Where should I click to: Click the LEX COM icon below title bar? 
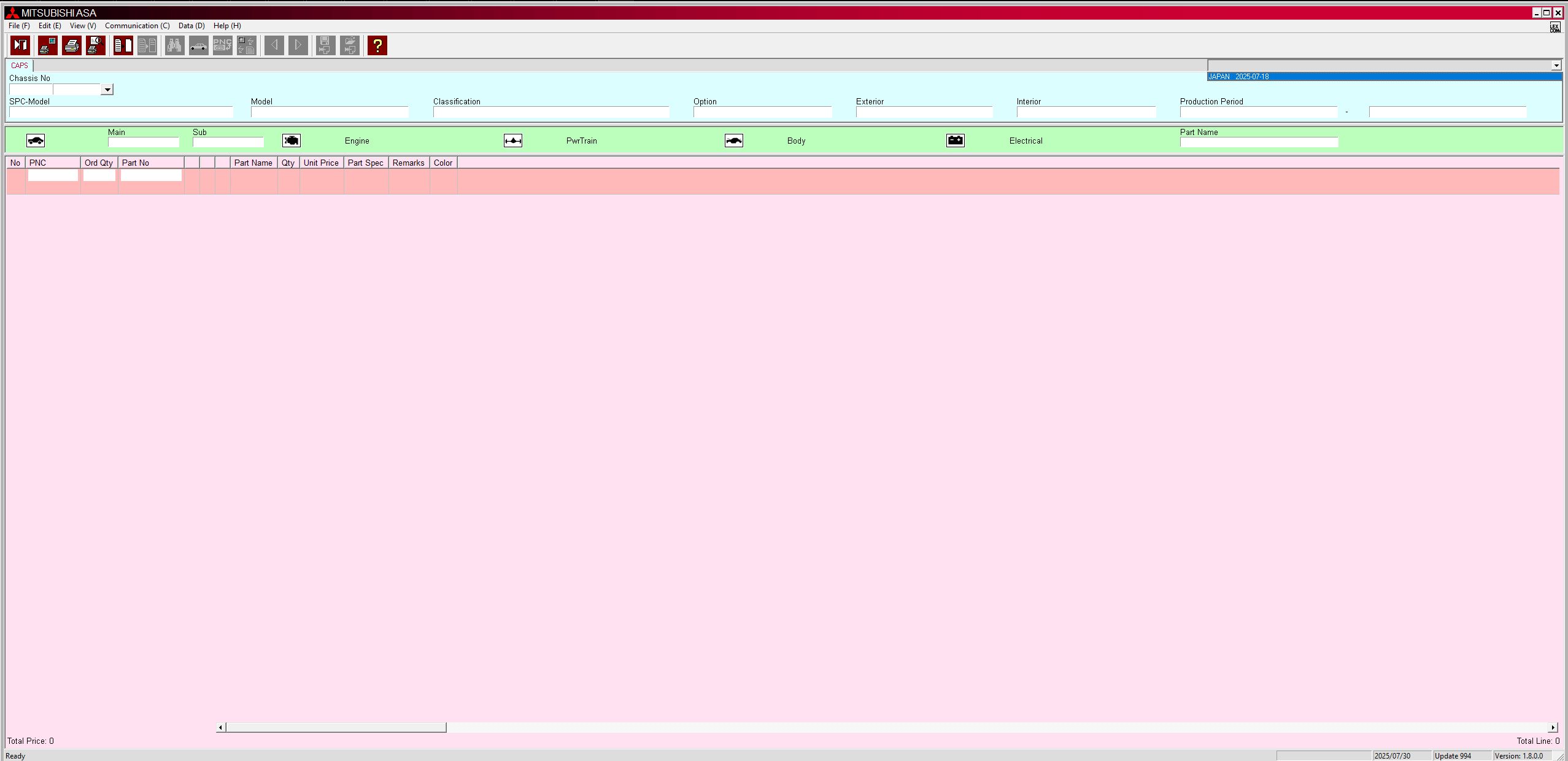[x=1555, y=26]
